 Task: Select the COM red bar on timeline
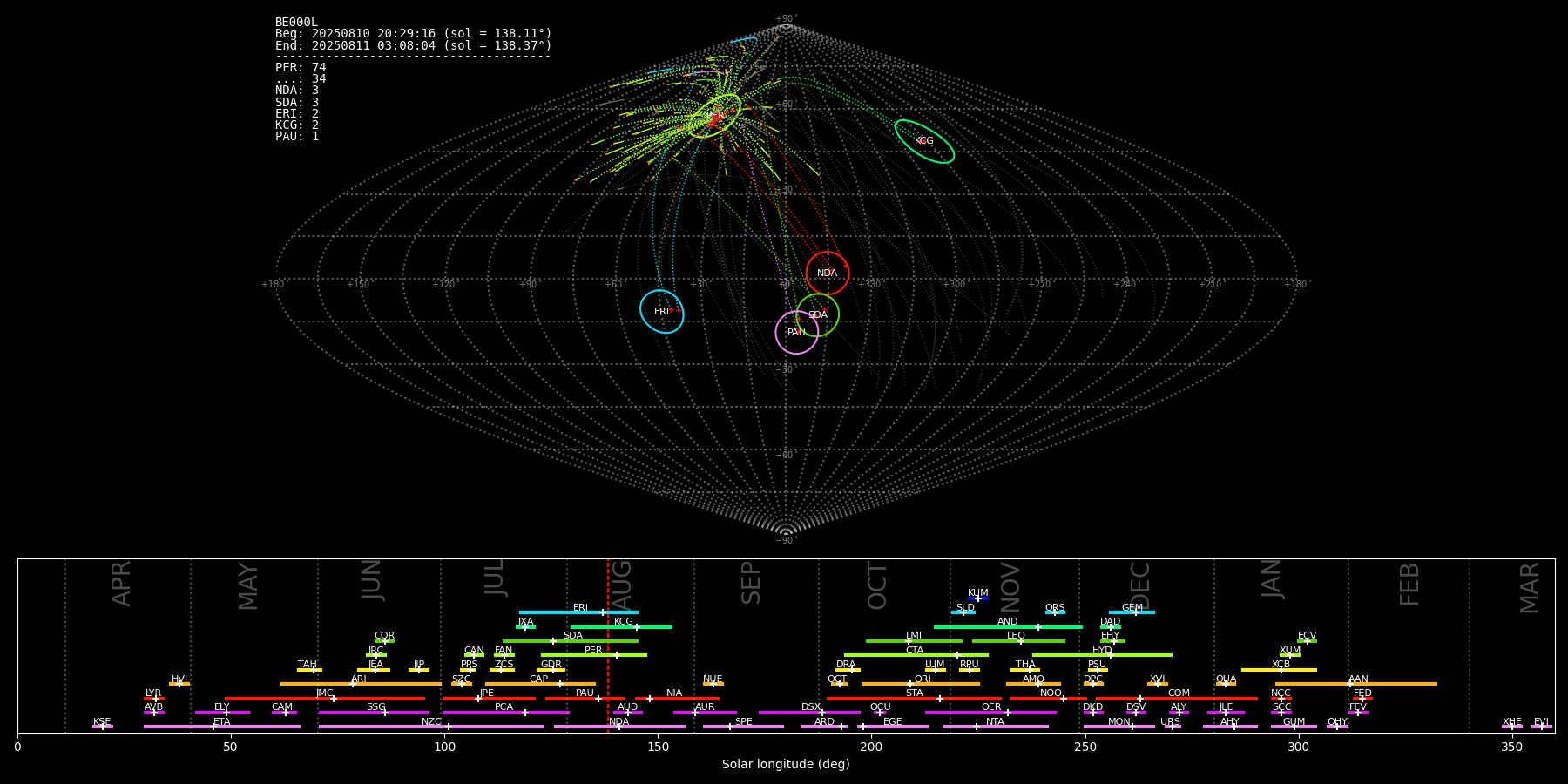(x=1179, y=698)
